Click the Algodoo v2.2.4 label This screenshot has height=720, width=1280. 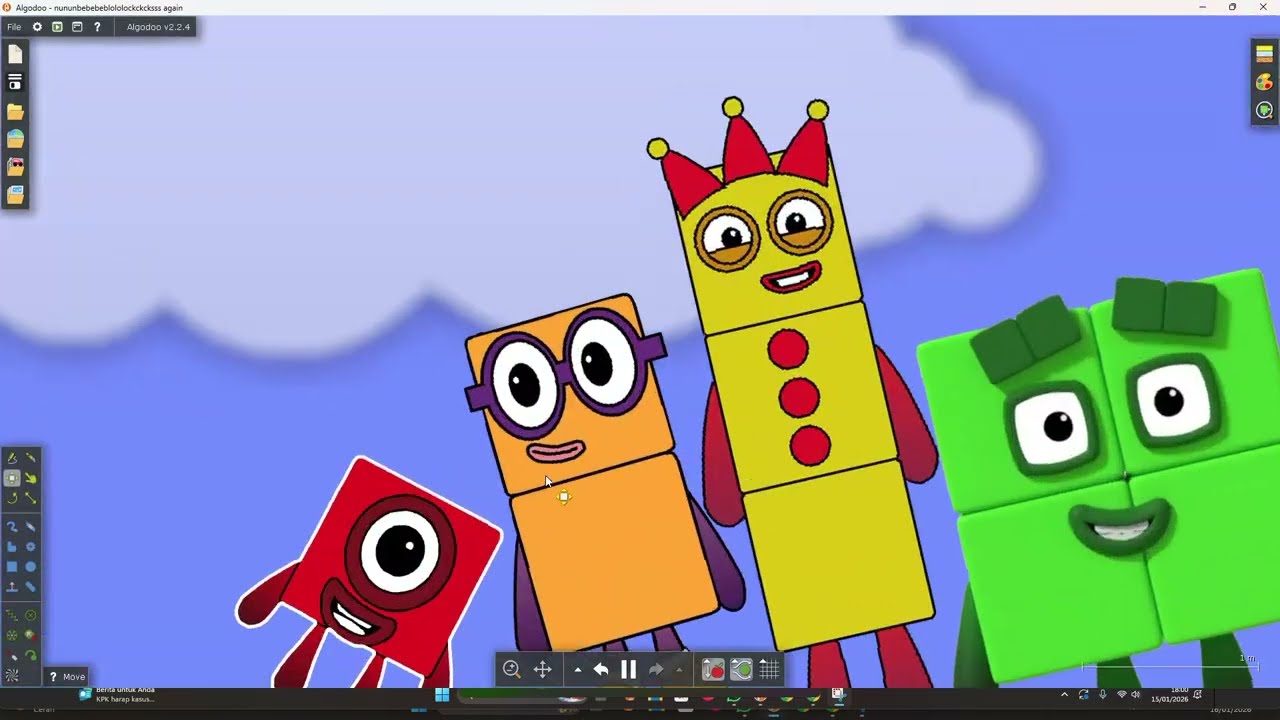click(x=158, y=27)
